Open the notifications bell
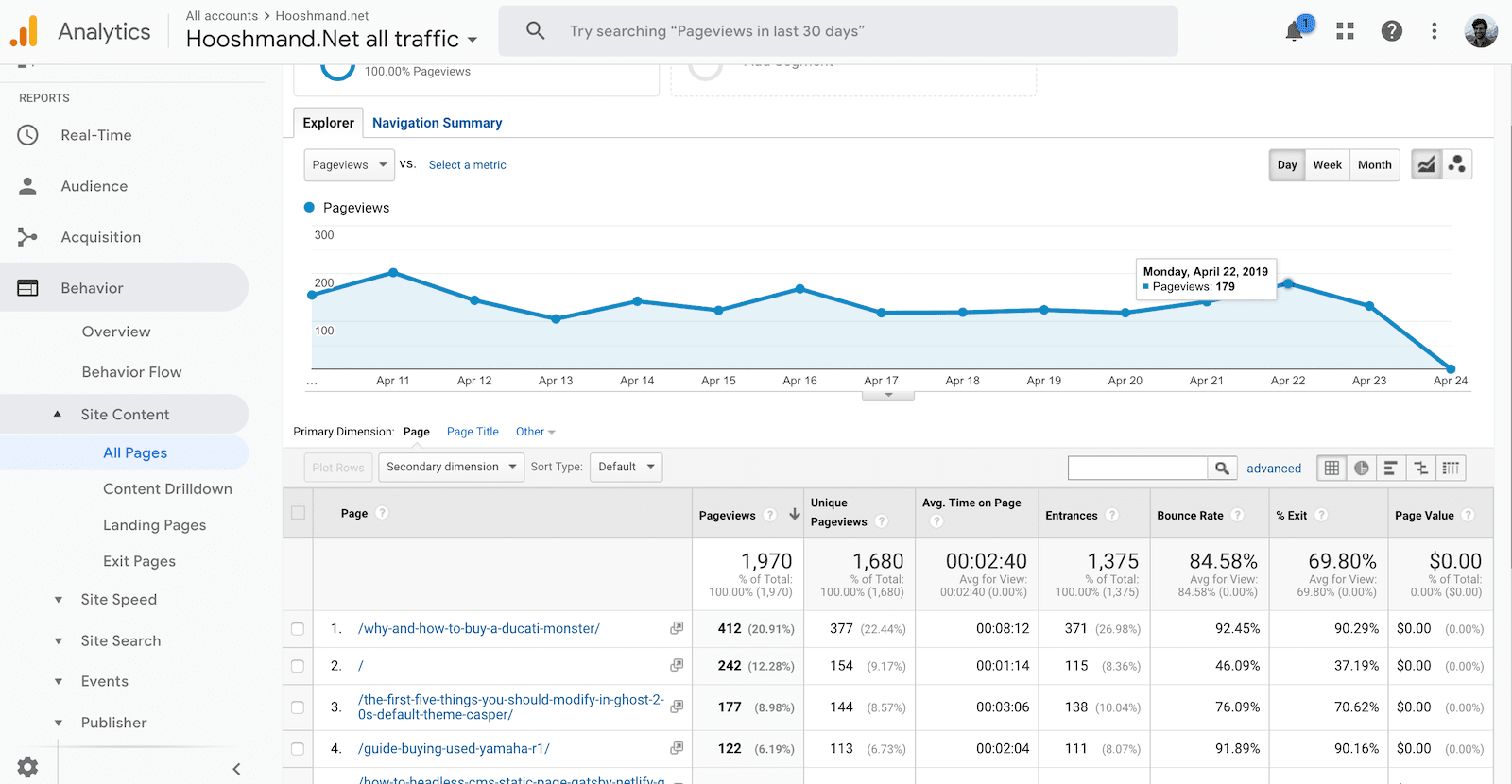This screenshot has height=784, width=1512. pos(1295,31)
